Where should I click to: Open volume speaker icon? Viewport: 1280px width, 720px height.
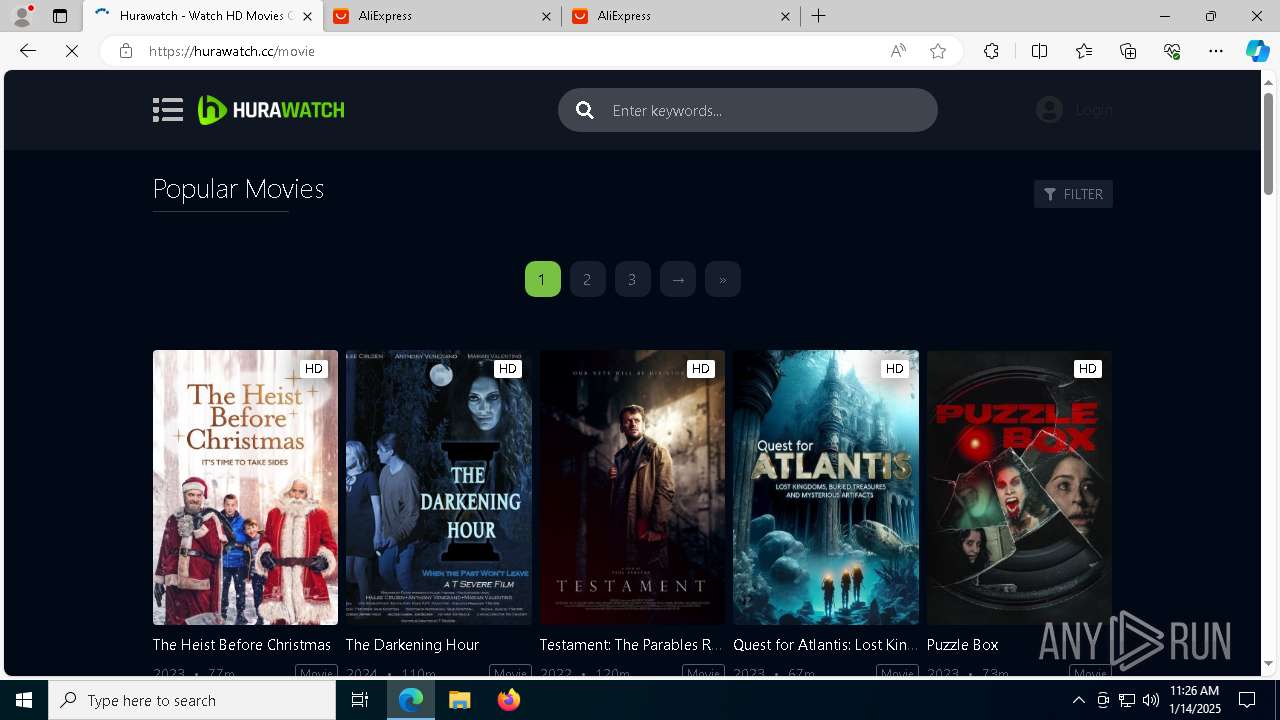coord(1151,700)
